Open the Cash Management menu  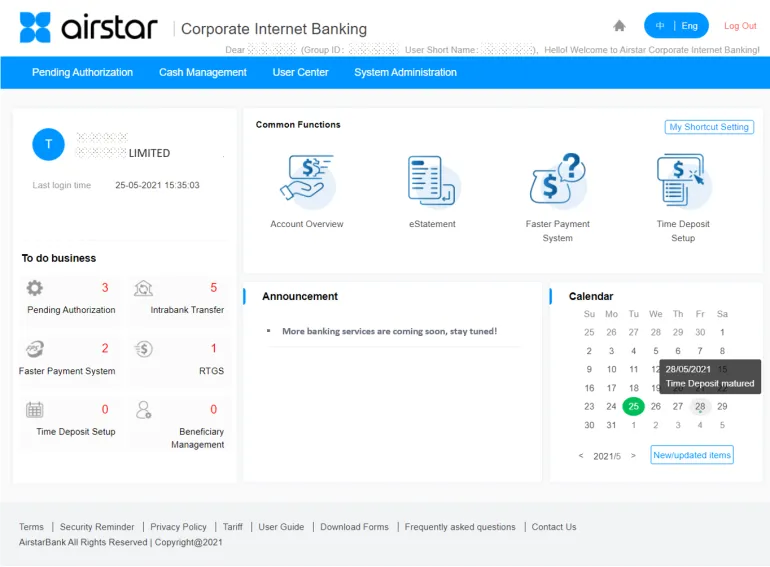click(x=203, y=72)
